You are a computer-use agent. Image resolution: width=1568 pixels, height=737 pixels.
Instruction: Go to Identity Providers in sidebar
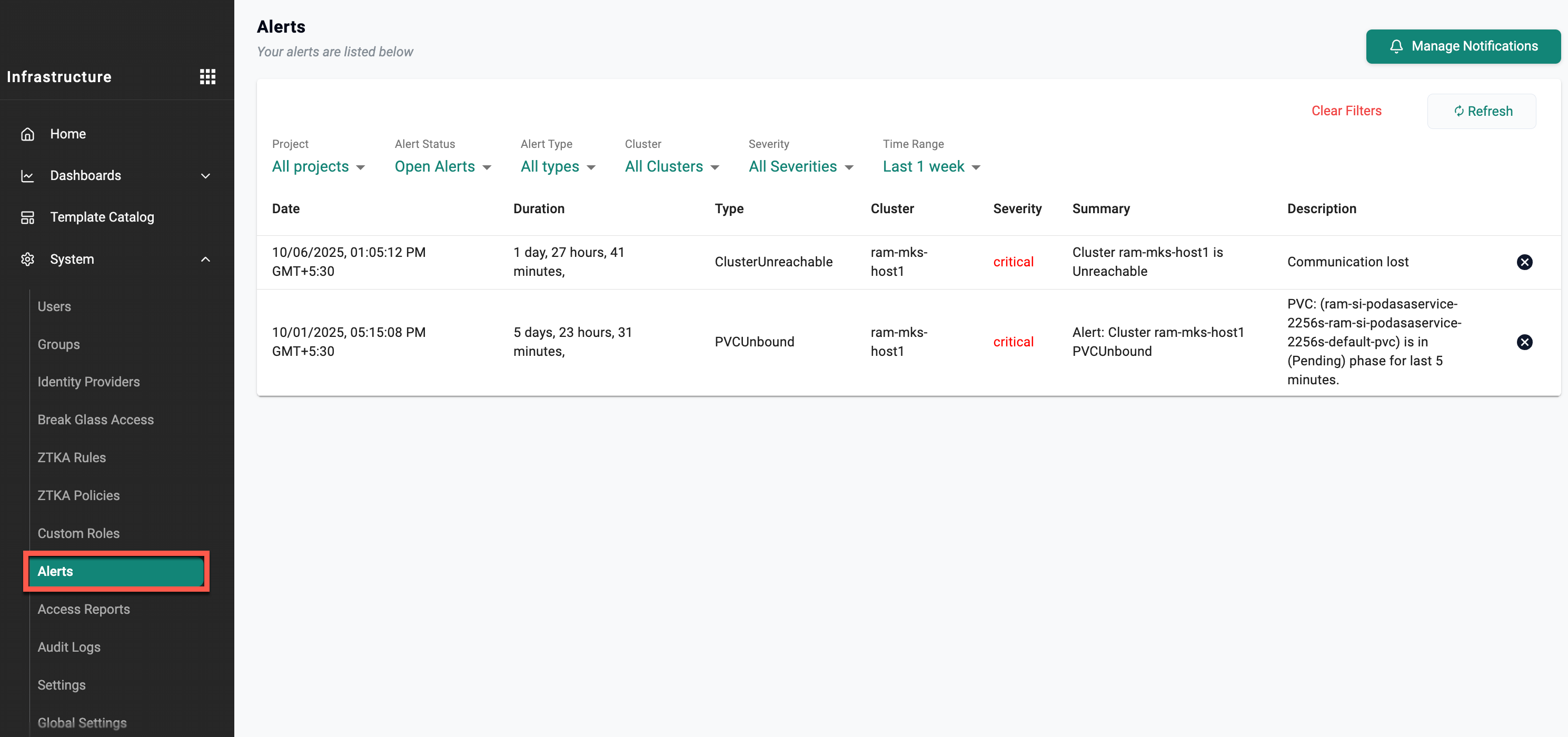point(89,382)
